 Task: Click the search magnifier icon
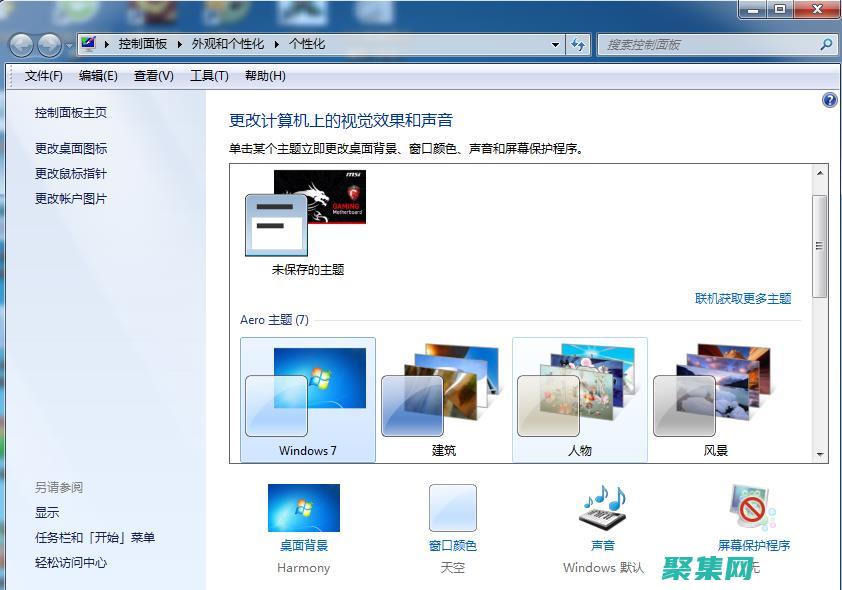pyautogui.click(x=826, y=44)
